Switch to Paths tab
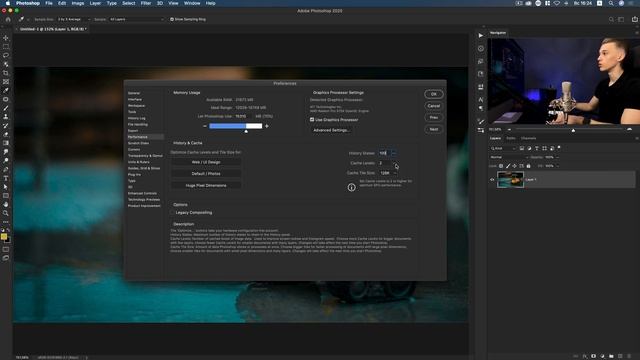Screen dimensions: 640x360 511,138
